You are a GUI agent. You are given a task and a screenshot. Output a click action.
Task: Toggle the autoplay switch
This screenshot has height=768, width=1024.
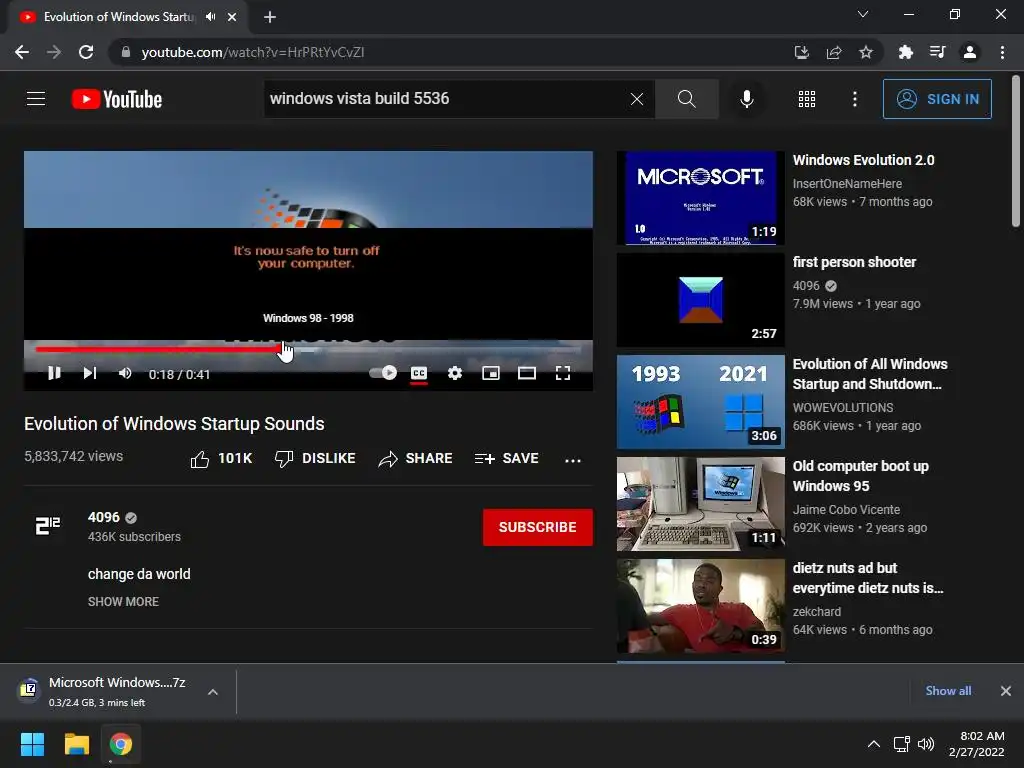383,373
